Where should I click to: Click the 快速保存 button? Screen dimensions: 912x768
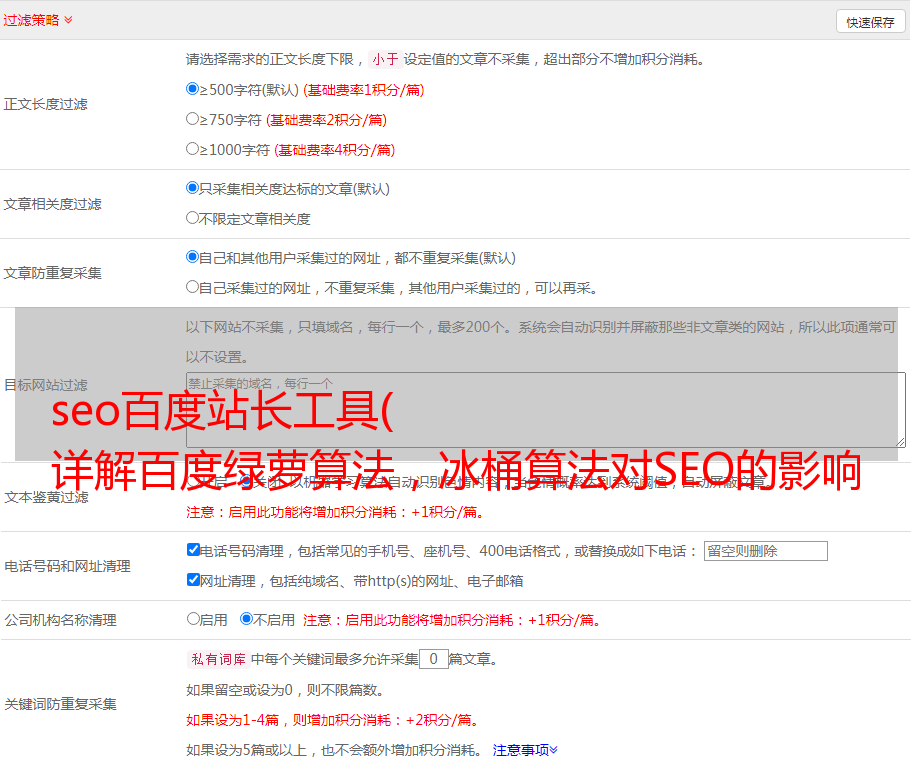[870, 22]
